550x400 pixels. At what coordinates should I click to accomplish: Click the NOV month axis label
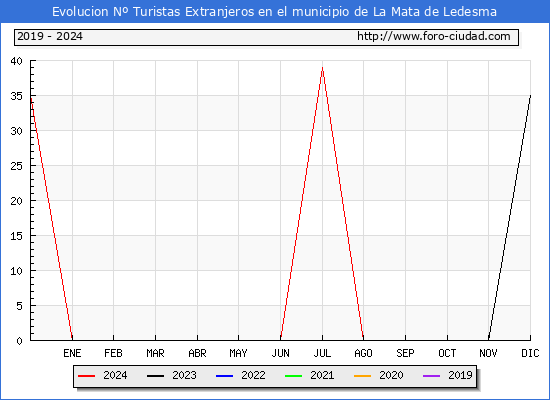488,353
